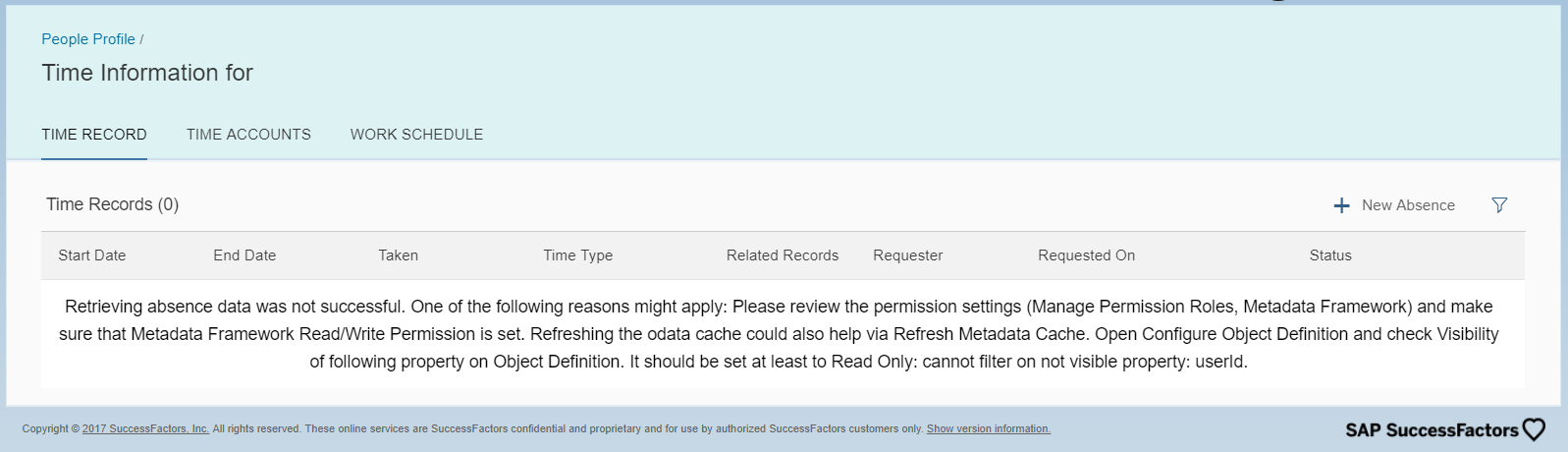The height and width of the screenshot is (452, 1568).
Task: Select the Time Record tab
Action: click(94, 135)
